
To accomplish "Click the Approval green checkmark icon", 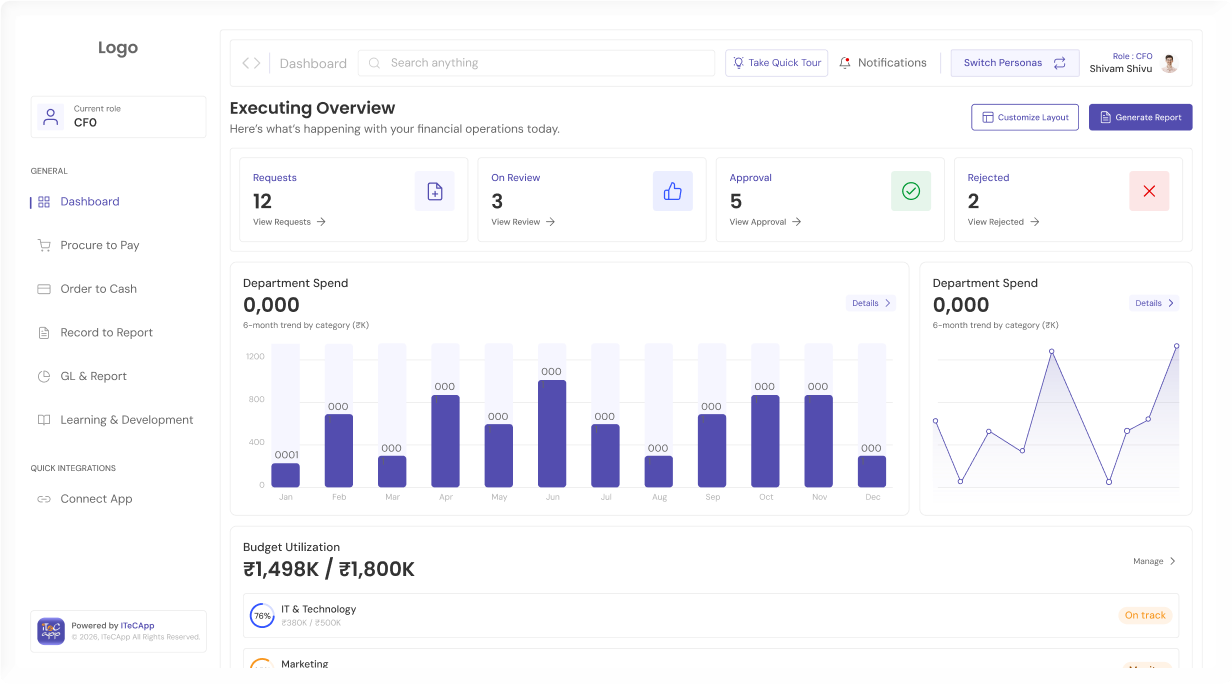I will tap(911, 191).
